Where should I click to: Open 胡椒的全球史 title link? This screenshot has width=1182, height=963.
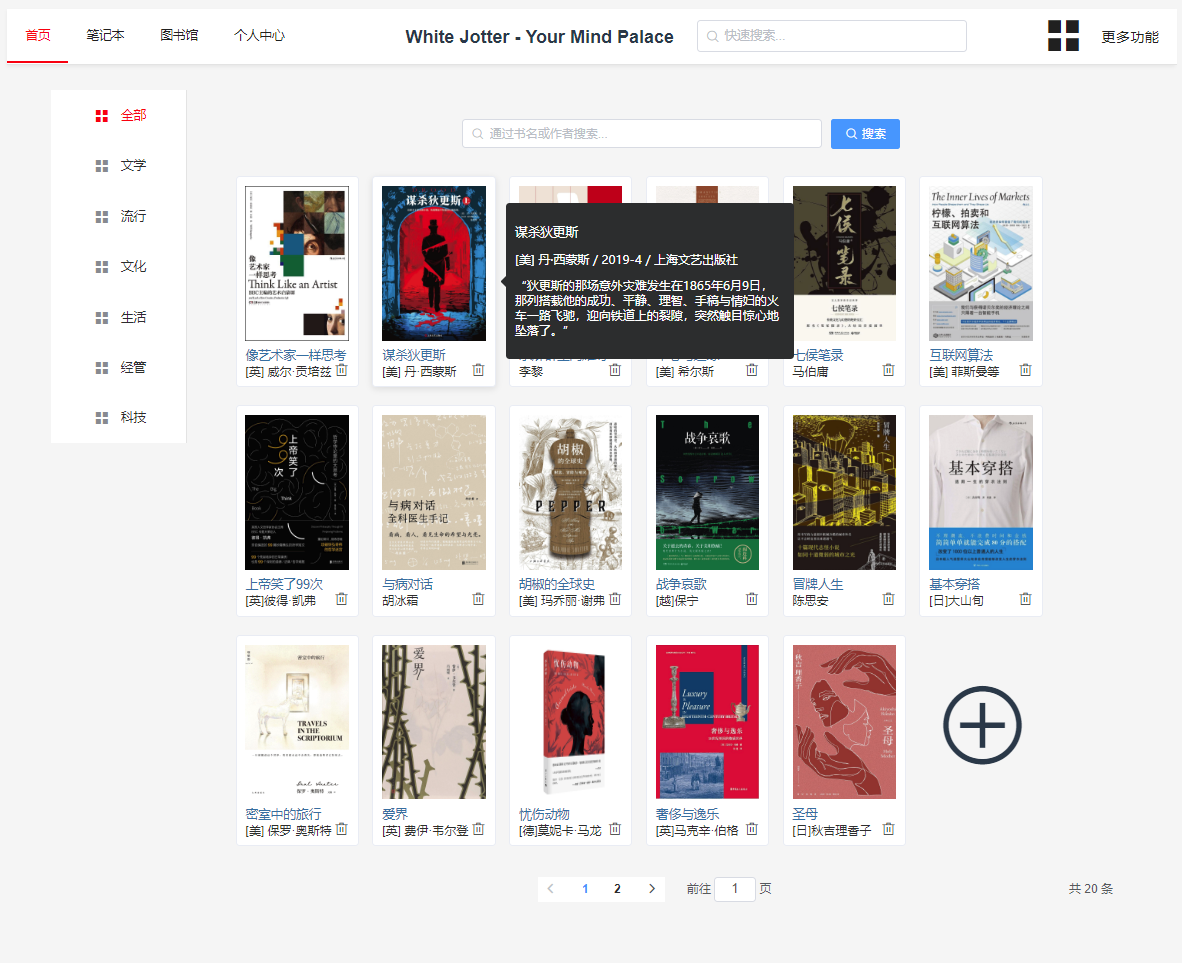557,584
